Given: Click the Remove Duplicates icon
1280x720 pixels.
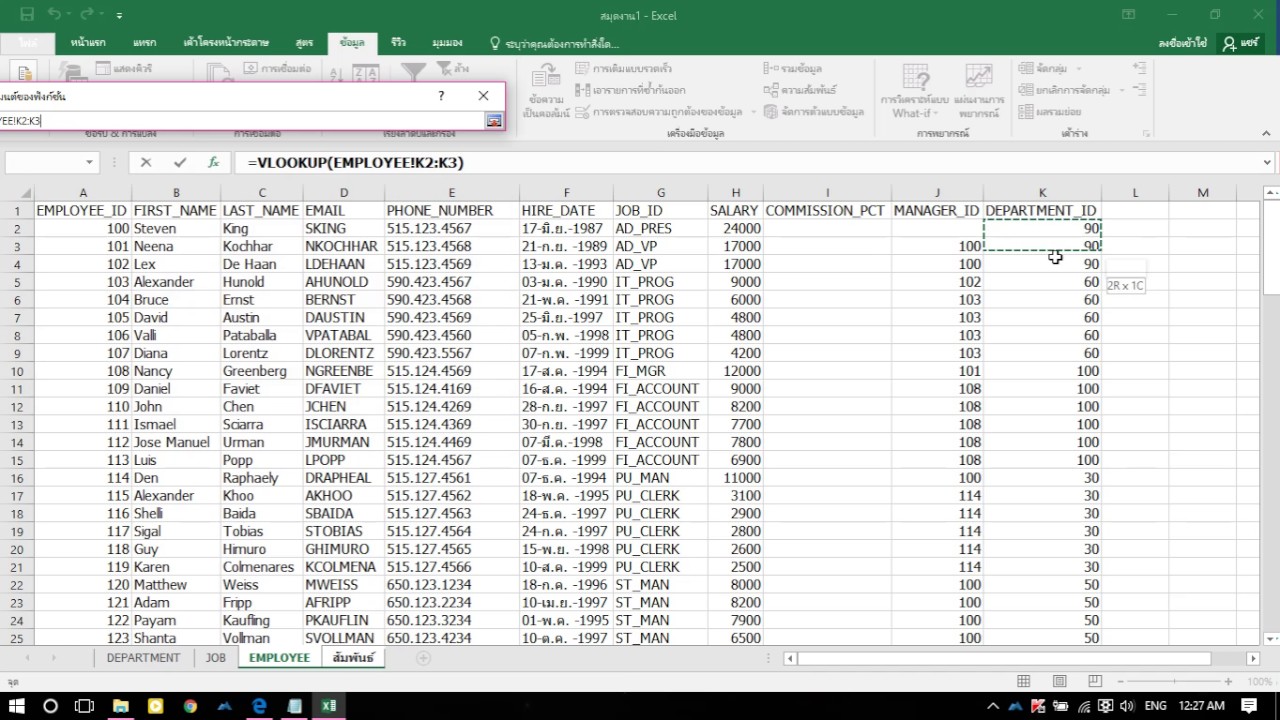Looking at the screenshot, I should pyautogui.click(x=583, y=90).
